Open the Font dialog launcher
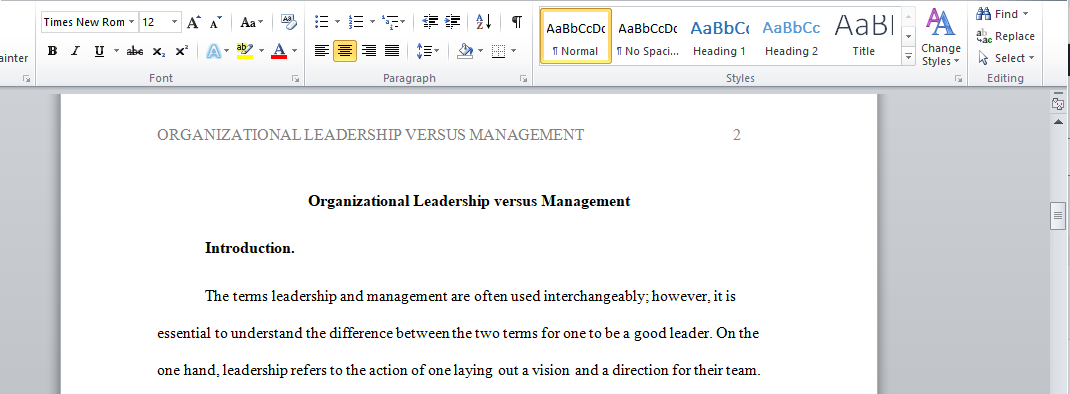1070x394 pixels. point(295,79)
